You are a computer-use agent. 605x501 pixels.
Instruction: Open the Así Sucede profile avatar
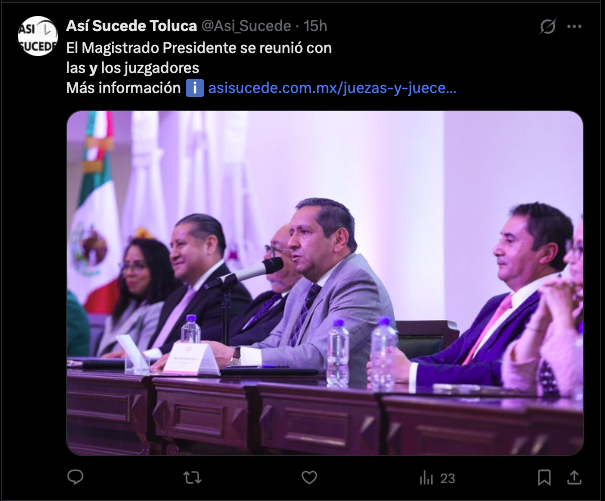pos(38,36)
